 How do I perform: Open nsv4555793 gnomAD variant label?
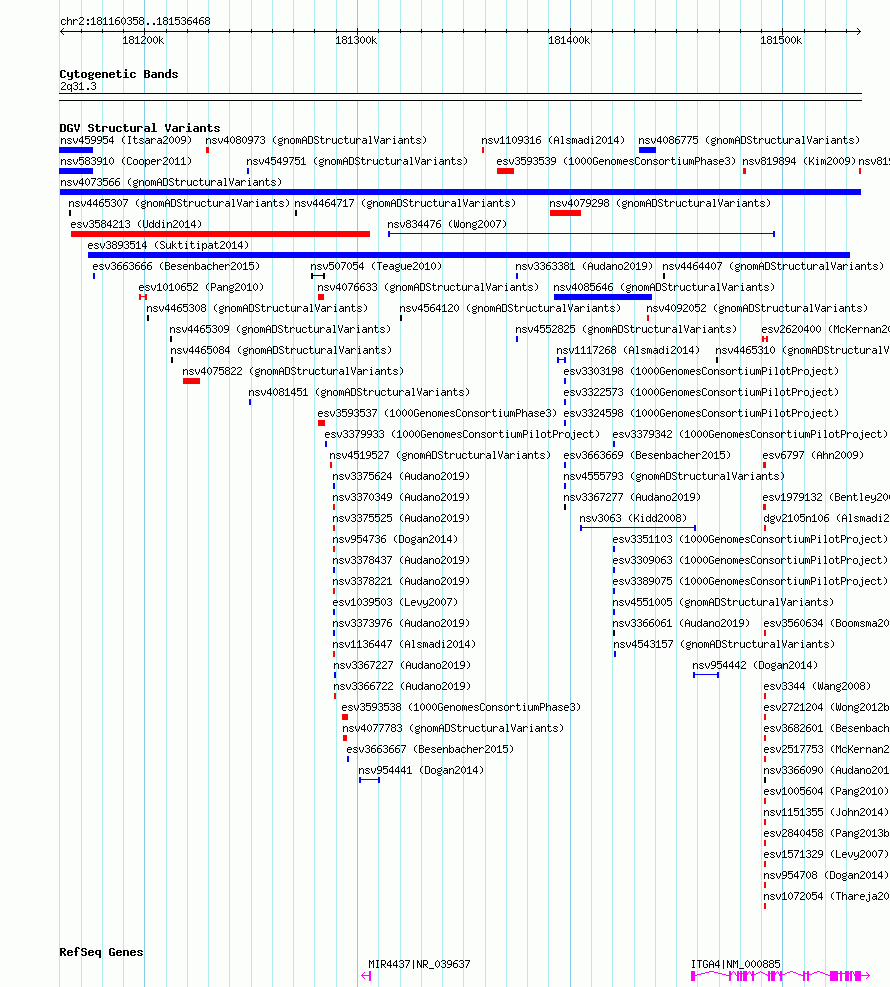pyautogui.click(x=674, y=476)
